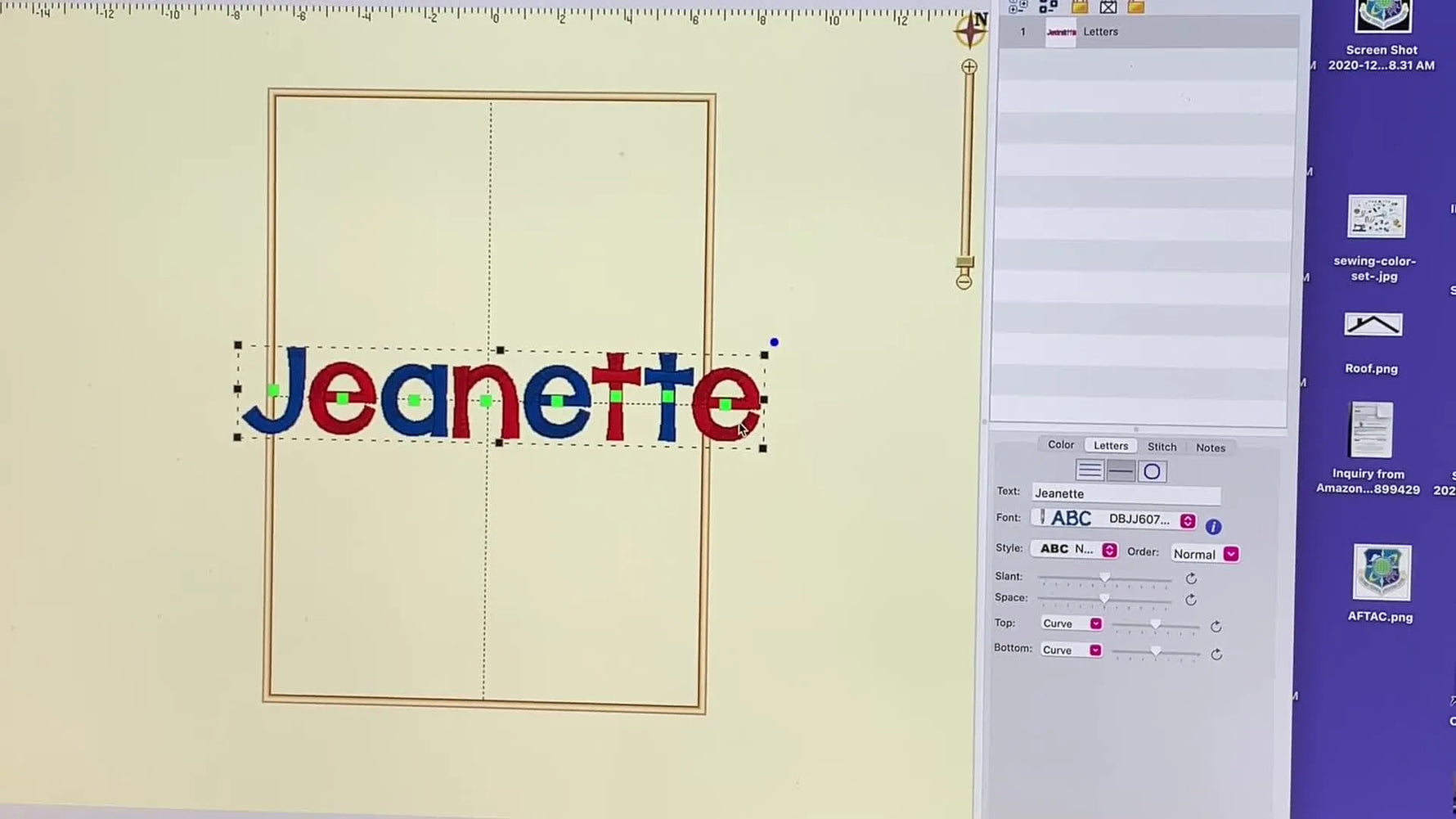Click padlock icon right of crossed-box icon
The image size is (1456, 819).
click(x=1135, y=7)
